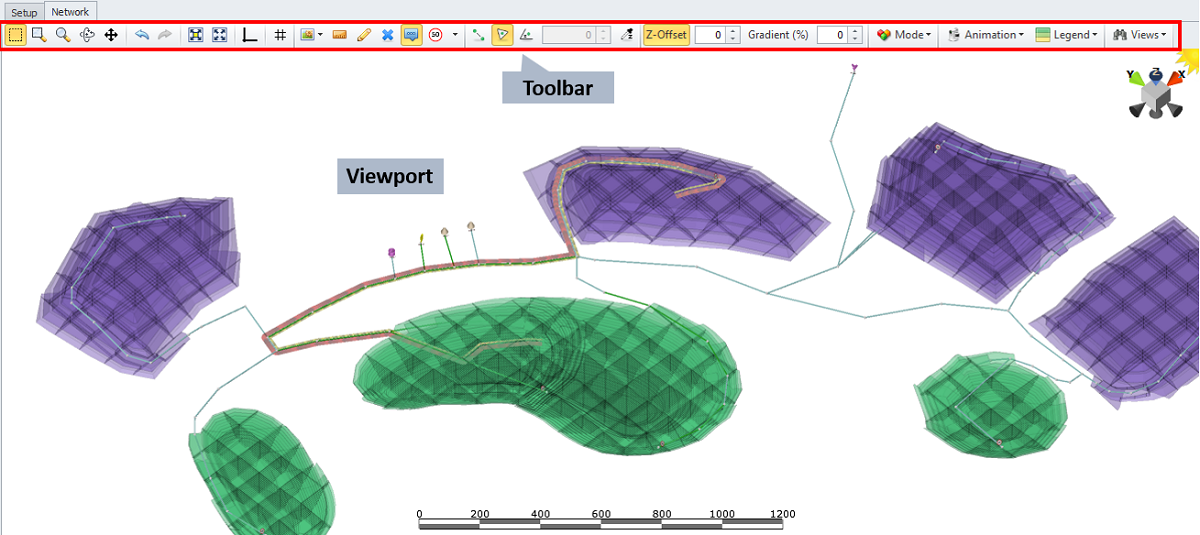Open the Mode dropdown
The height and width of the screenshot is (535, 1200).
903,35
